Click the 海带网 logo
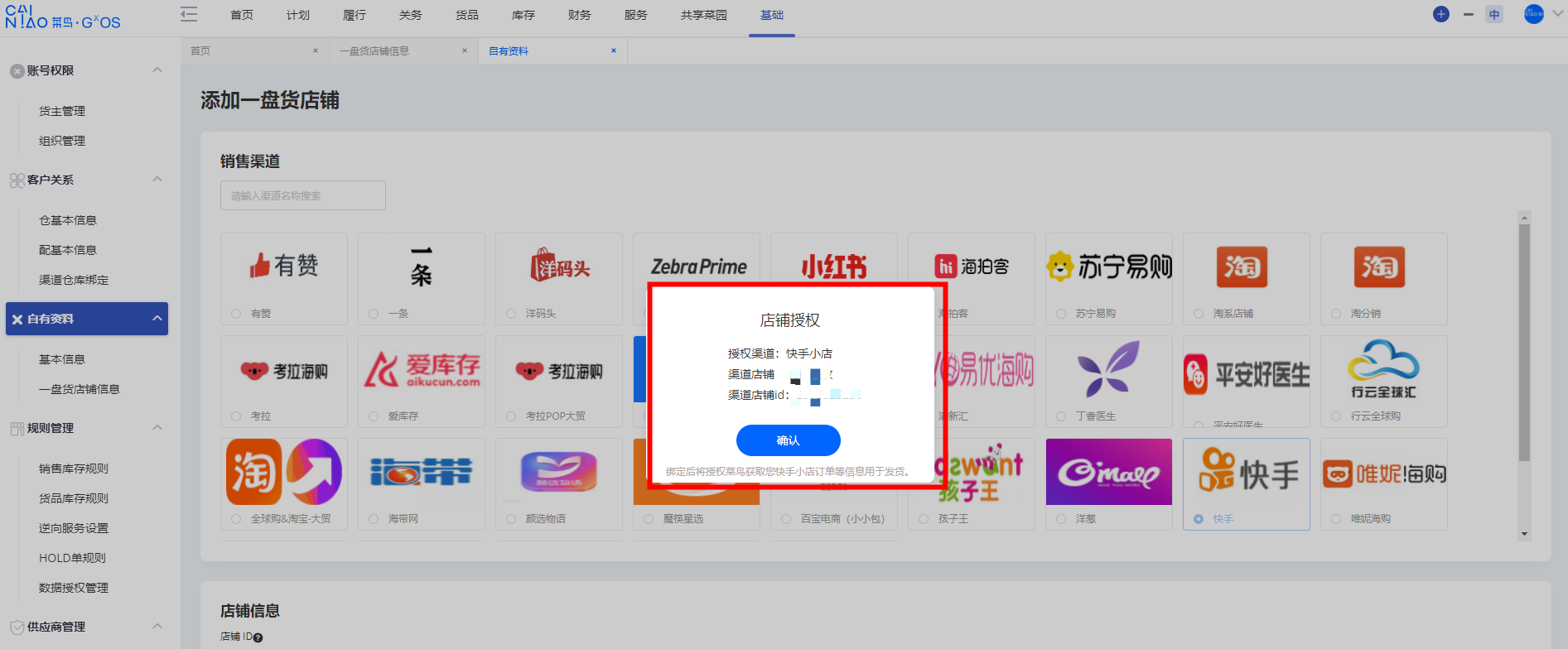The image size is (1568, 649). 422,472
